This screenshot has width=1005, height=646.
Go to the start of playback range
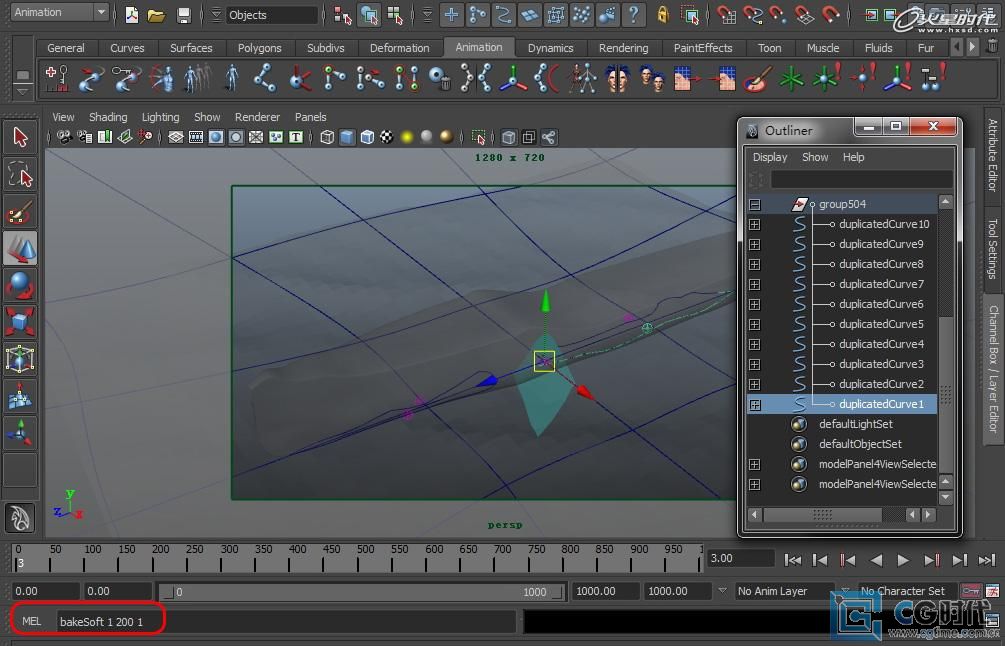[x=792, y=560]
